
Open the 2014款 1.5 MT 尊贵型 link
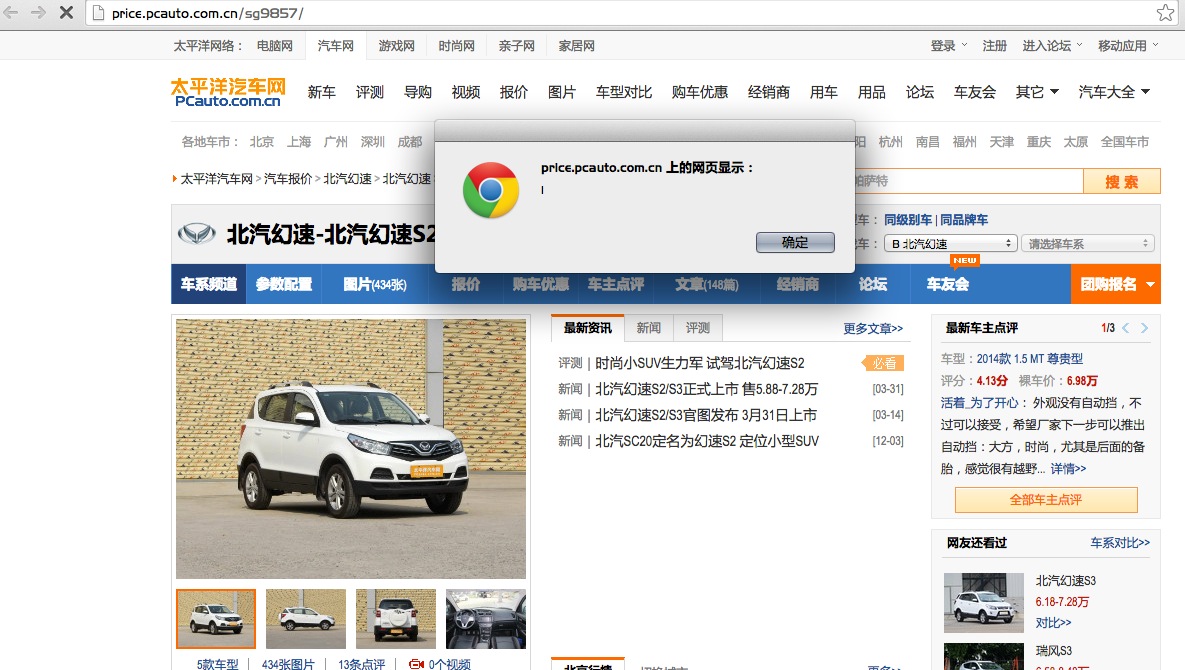[1029, 359]
